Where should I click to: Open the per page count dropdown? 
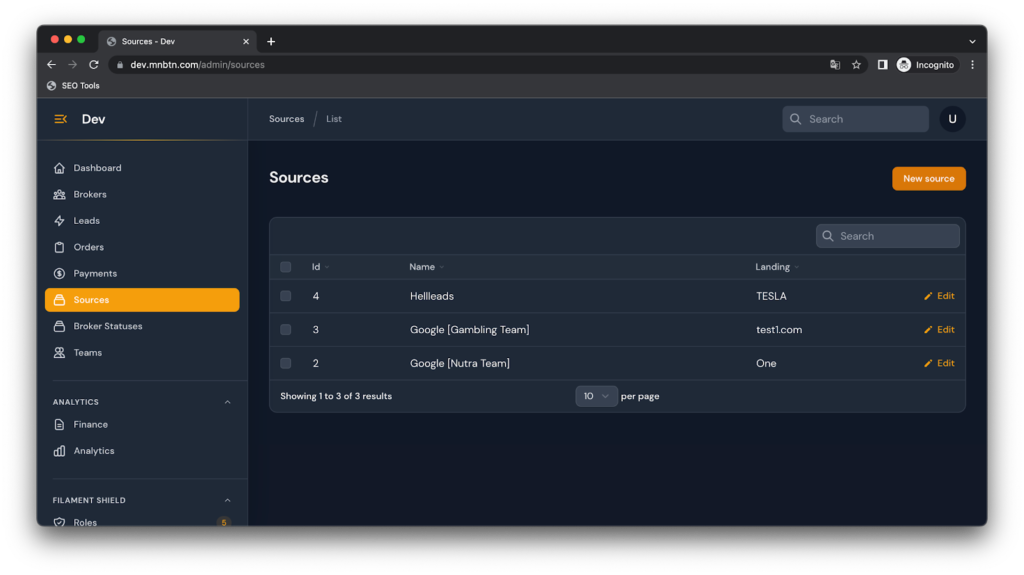[596, 396]
